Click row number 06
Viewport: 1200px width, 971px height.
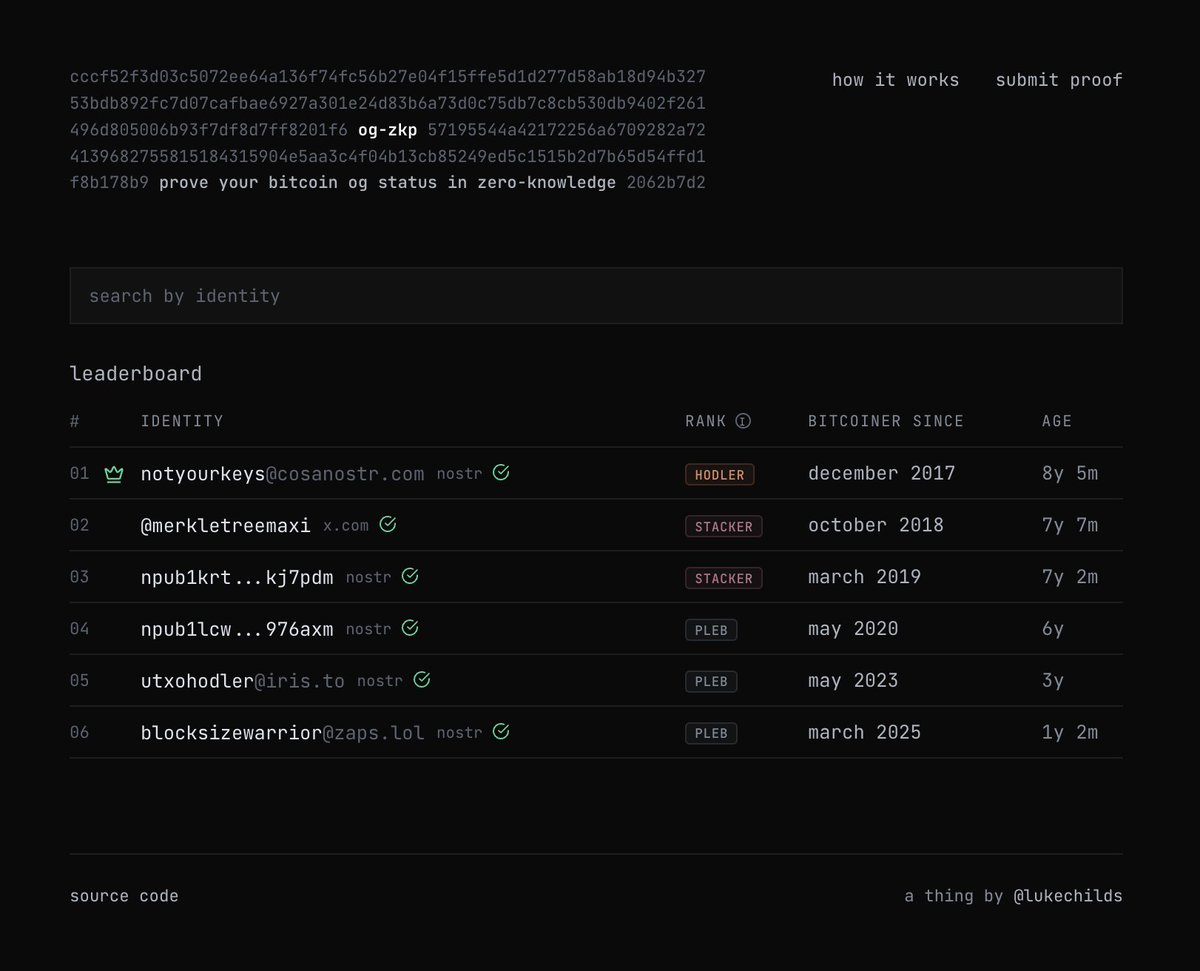click(x=80, y=733)
